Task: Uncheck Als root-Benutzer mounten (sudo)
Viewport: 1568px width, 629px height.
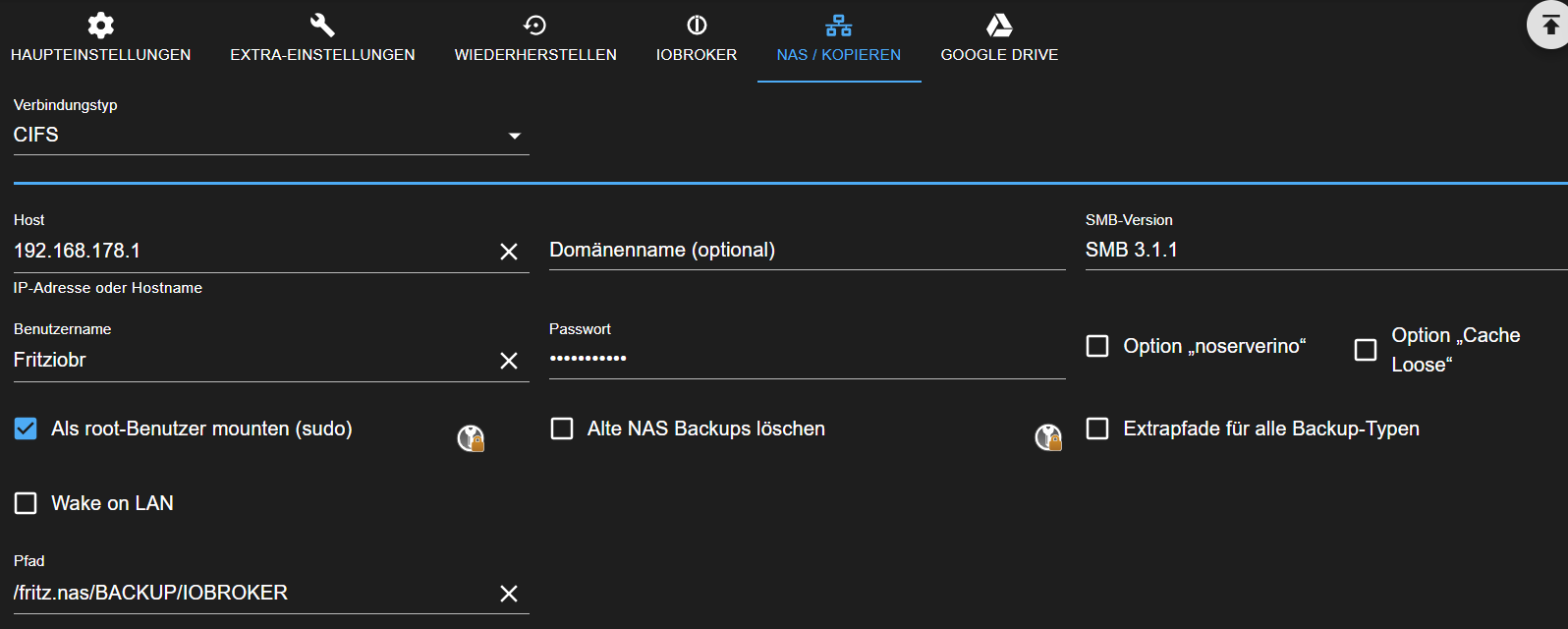Action: (26, 429)
